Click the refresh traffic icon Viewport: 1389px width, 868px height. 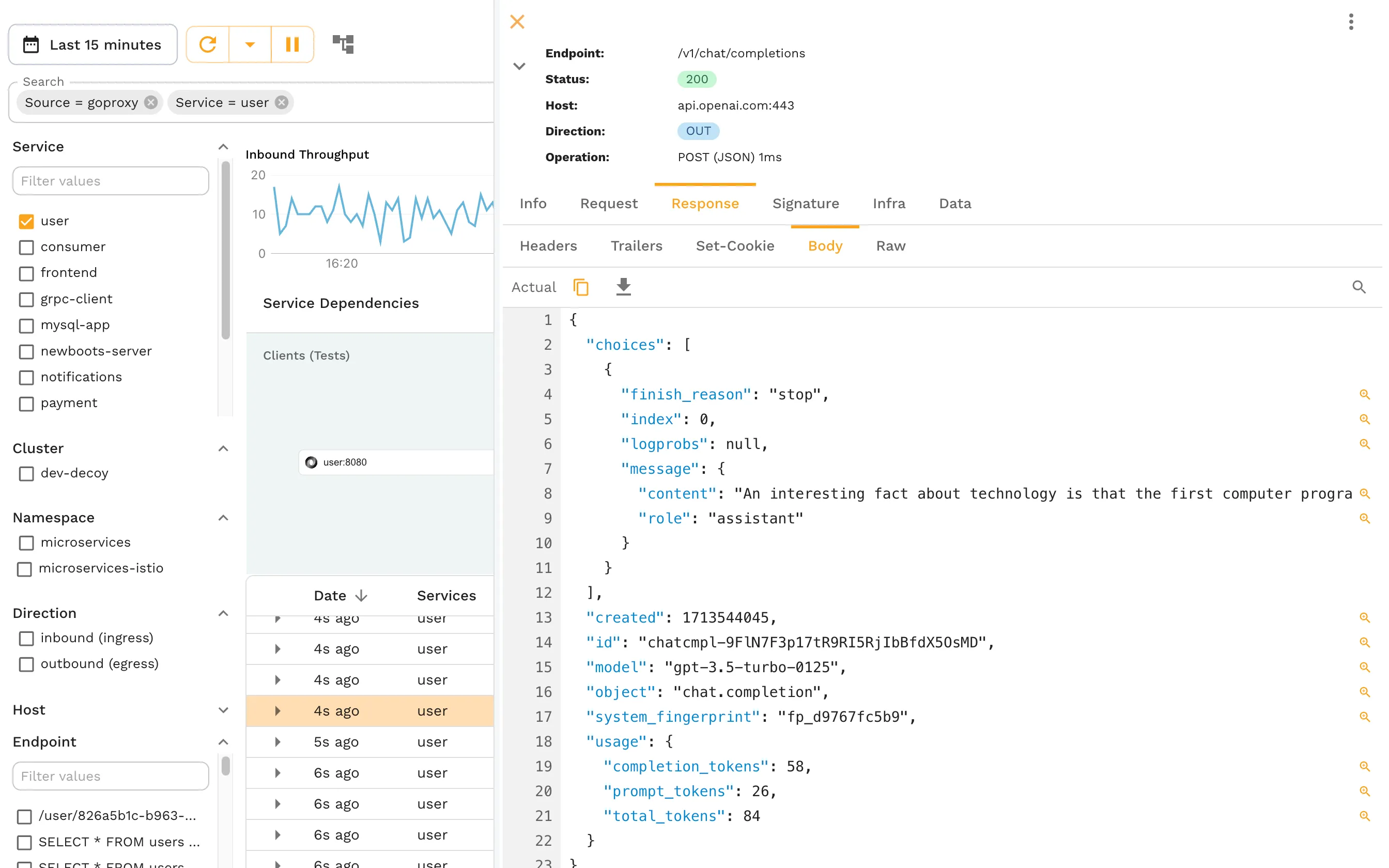[x=208, y=44]
